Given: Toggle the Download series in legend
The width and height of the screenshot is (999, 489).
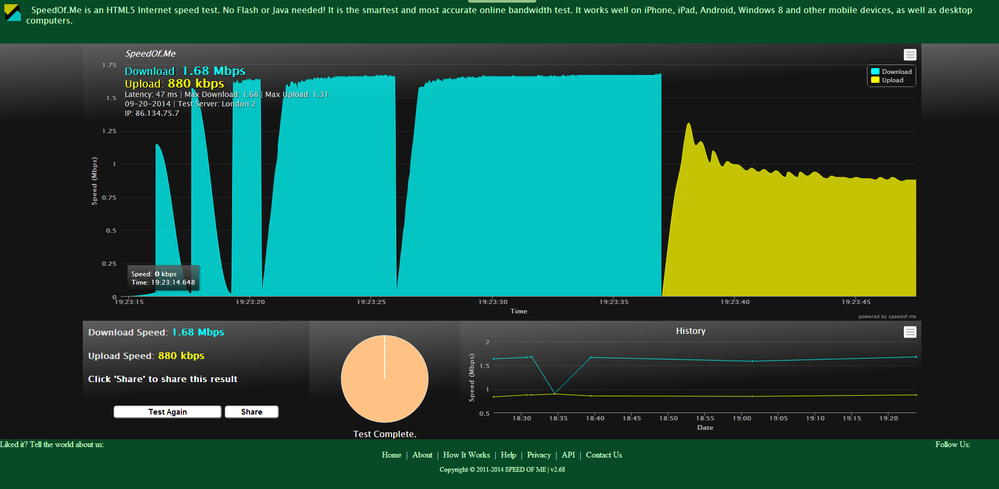Looking at the screenshot, I should tap(891, 71).
